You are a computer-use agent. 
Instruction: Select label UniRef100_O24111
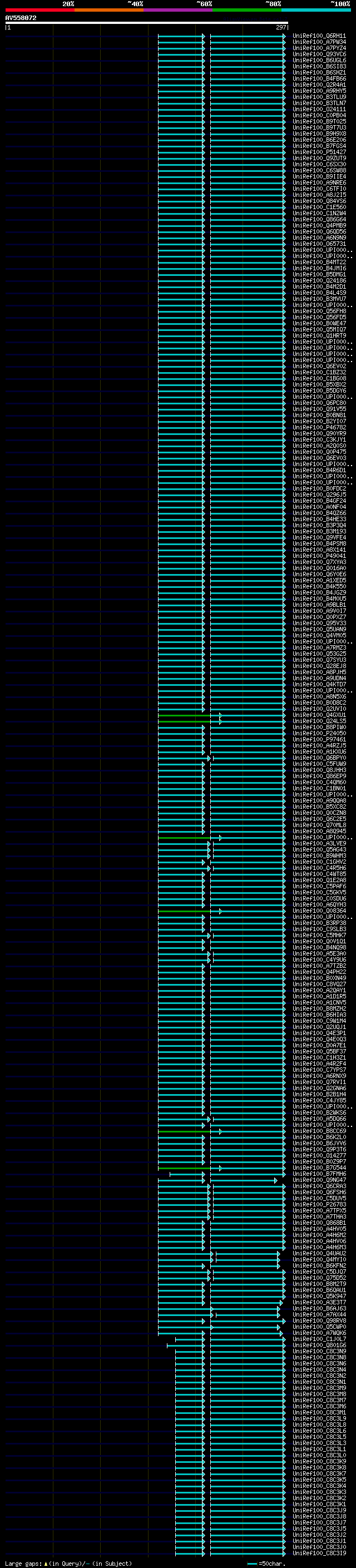click(x=319, y=109)
